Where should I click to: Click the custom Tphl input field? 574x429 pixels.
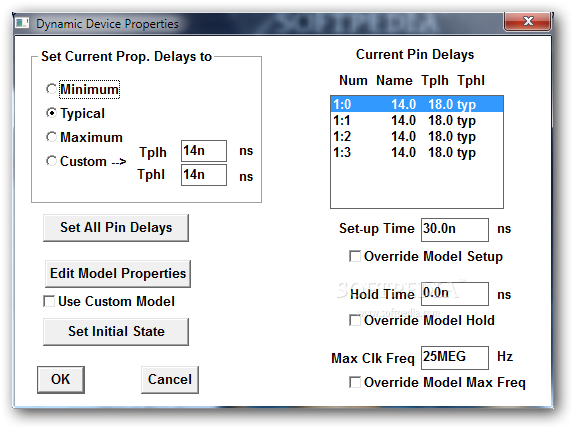pyautogui.click(x=204, y=175)
